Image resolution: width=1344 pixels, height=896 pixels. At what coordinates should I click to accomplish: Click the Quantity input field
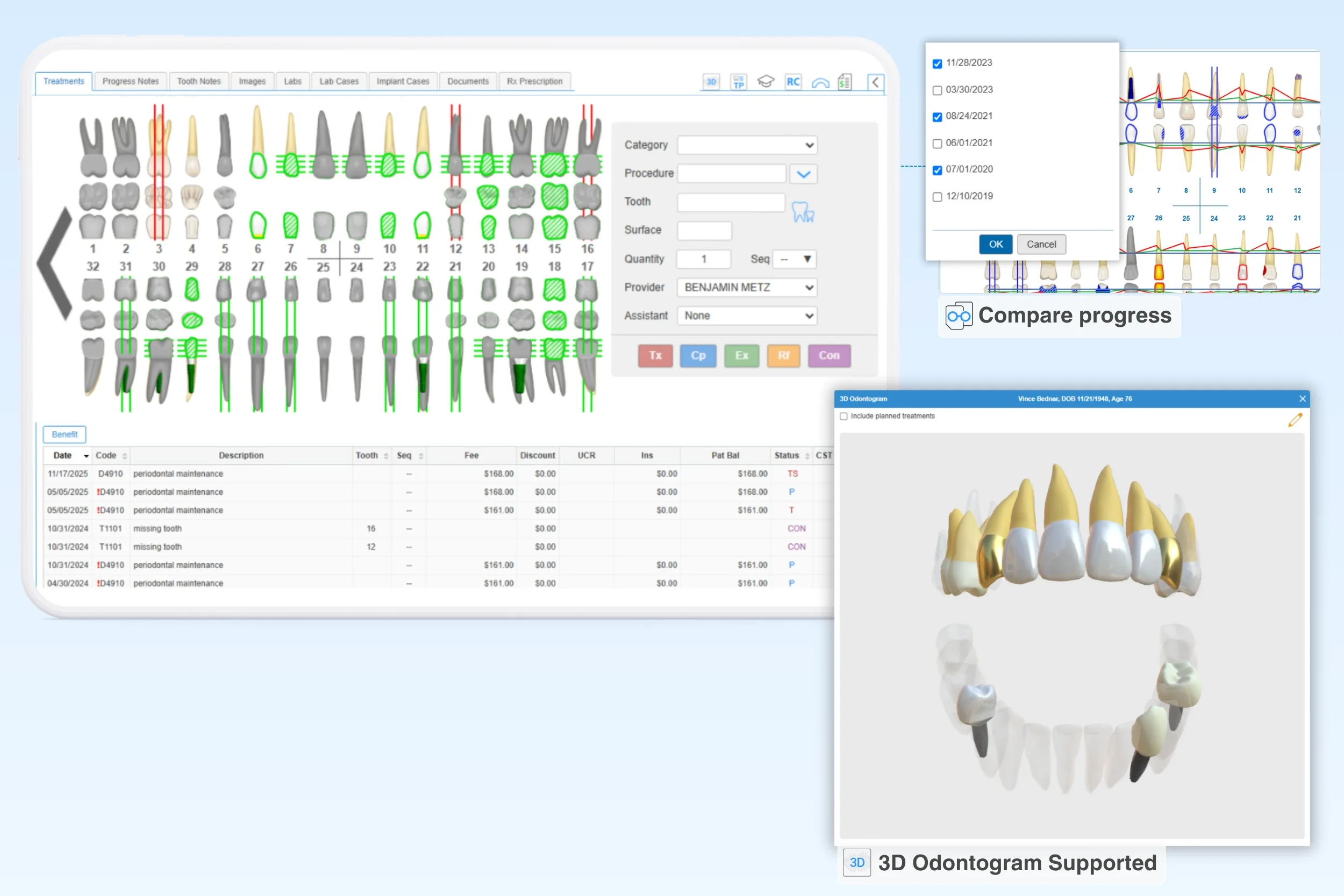pos(703,259)
